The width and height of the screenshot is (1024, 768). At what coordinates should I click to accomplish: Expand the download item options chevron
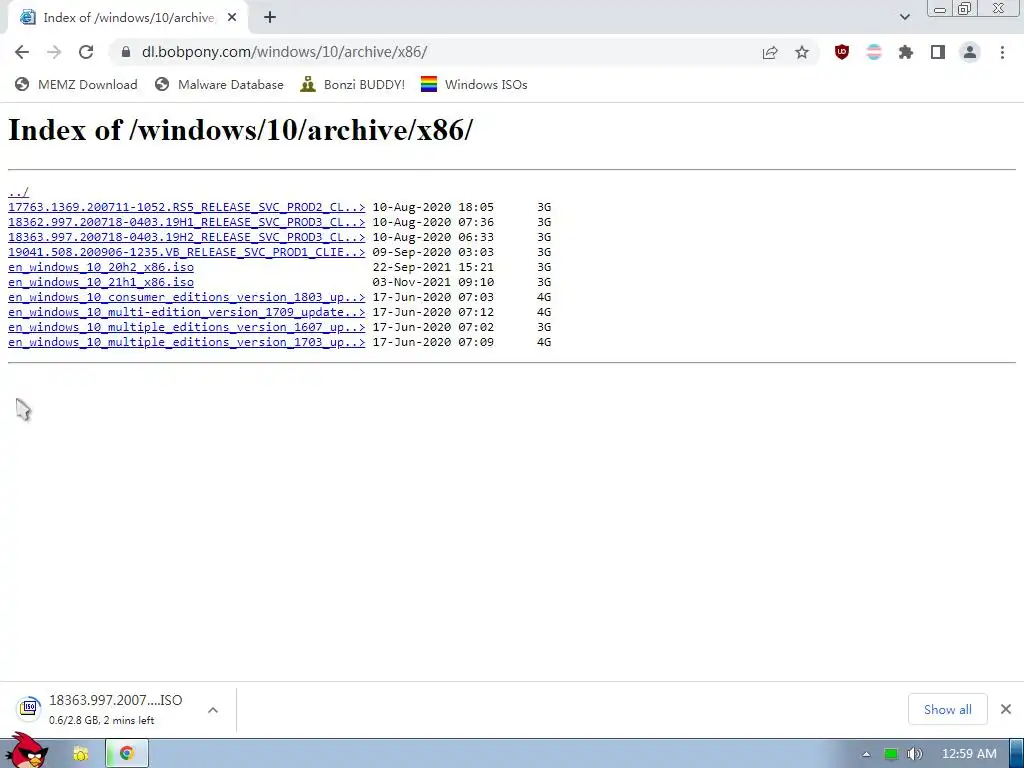coord(213,709)
